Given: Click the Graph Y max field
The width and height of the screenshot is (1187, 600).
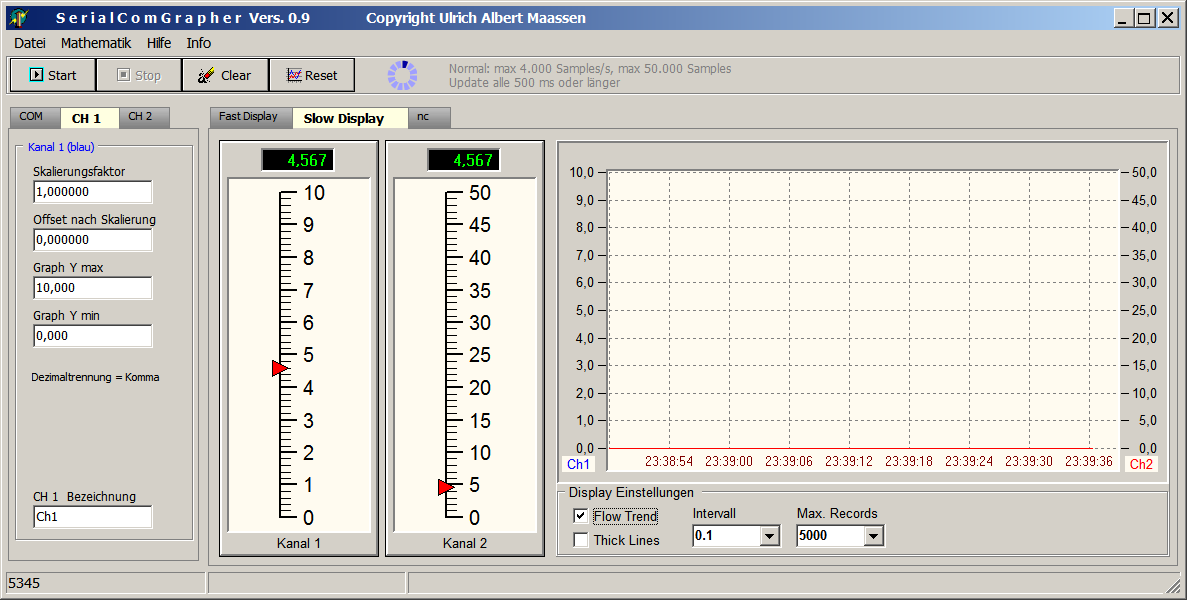Looking at the screenshot, I should (x=92, y=288).
